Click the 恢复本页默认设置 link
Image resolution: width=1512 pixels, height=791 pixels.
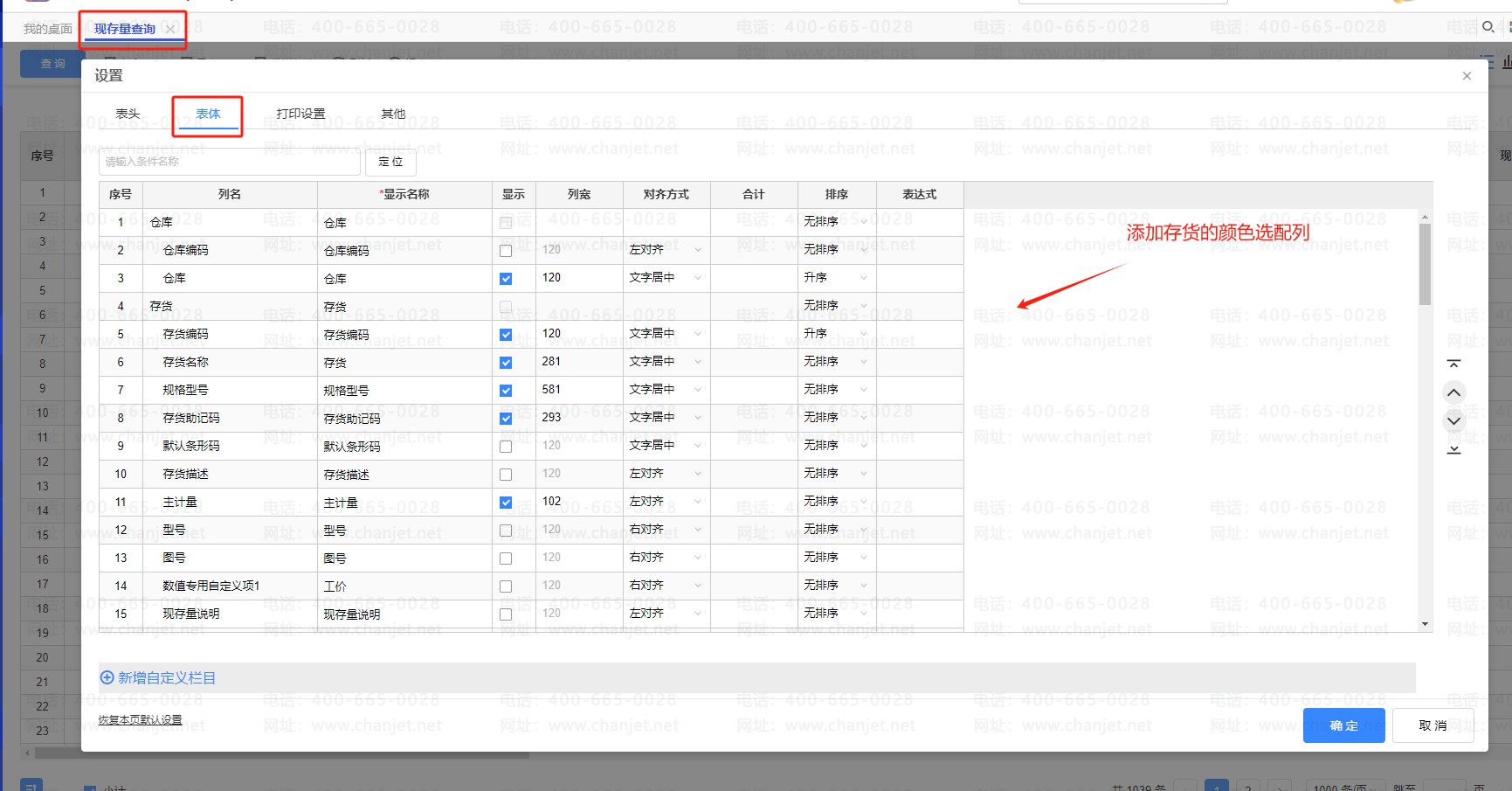[x=140, y=720]
